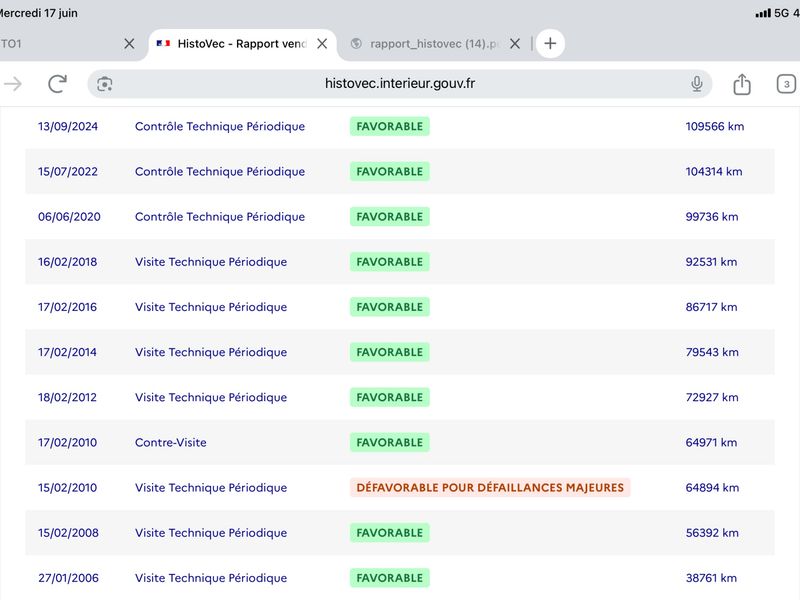Tap the microphone icon in the address bar

[x=696, y=84]
